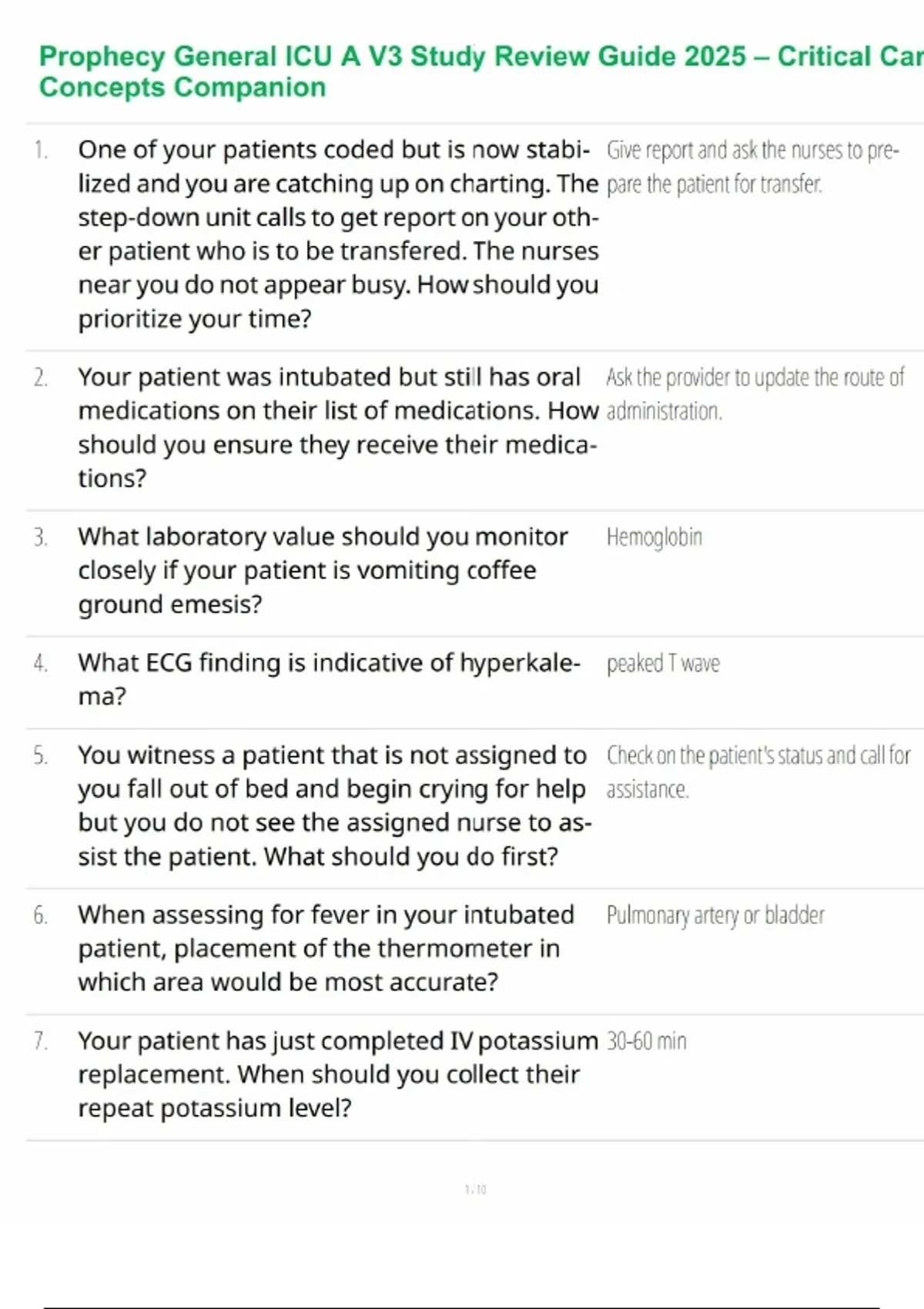Click question 5 about a patient falling out of bed
Viewport: 924px width, 1309px height.
[x=333, y=805]
